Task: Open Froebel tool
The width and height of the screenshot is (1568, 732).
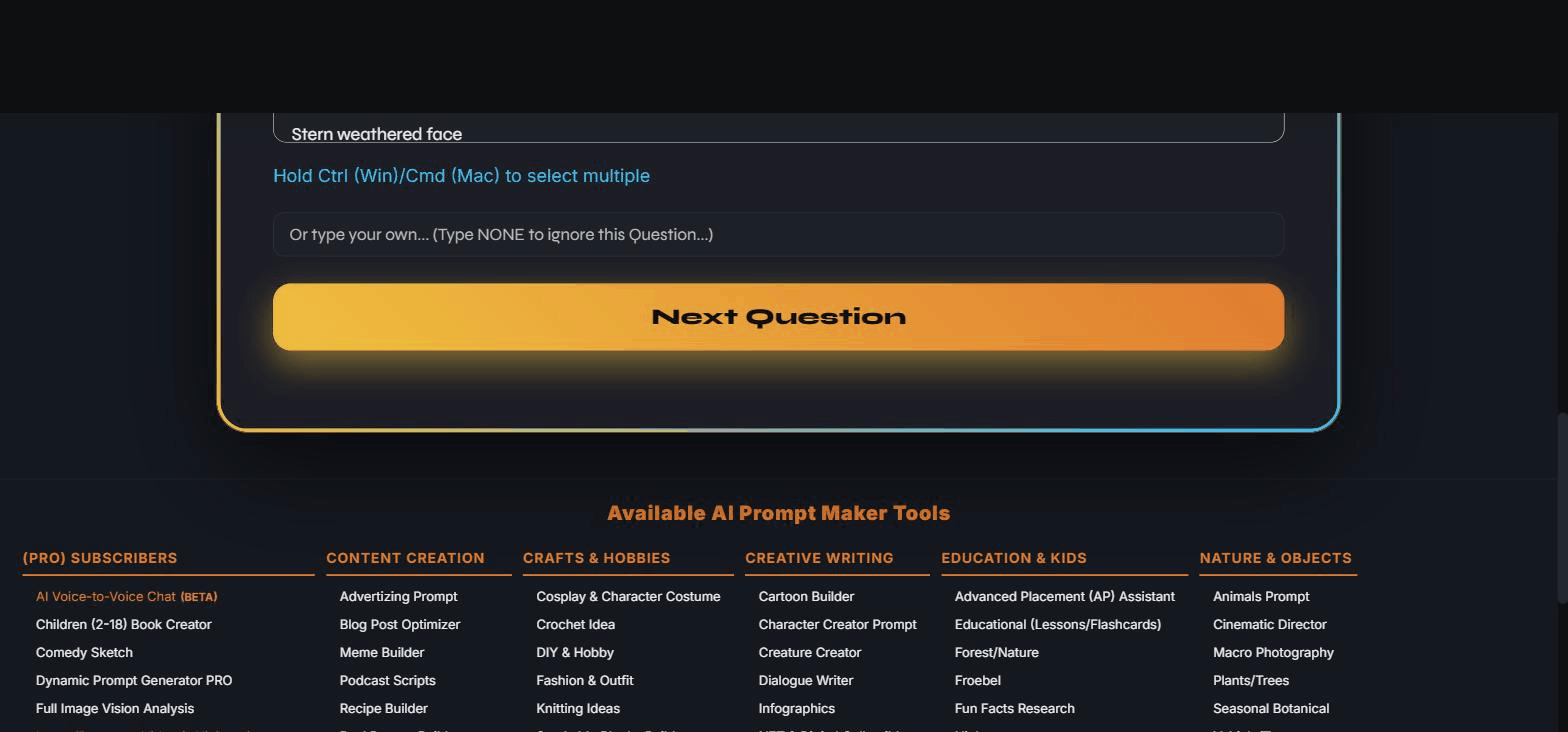Action: tap(978, 680)
